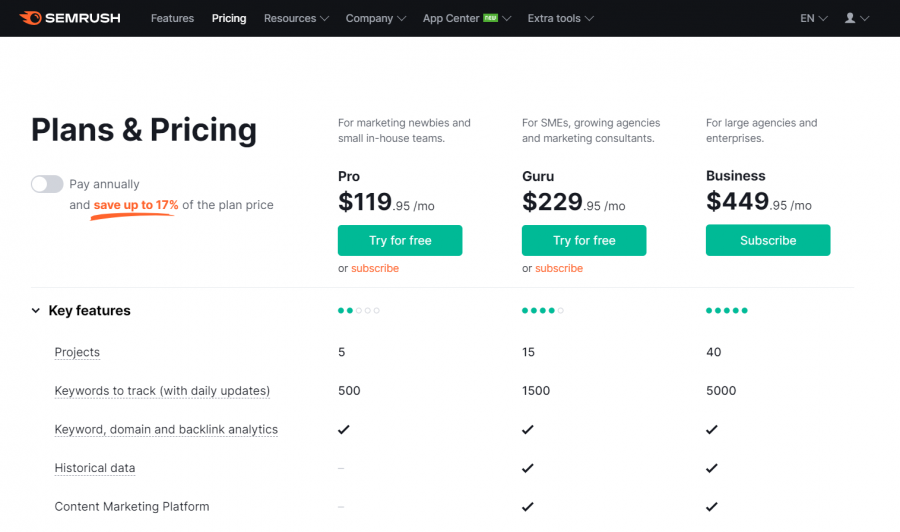Click the $229.95 /mo Guru price
Image resolution: width=900 pixels, height=532 pixels.
click(x=573, y=202)
